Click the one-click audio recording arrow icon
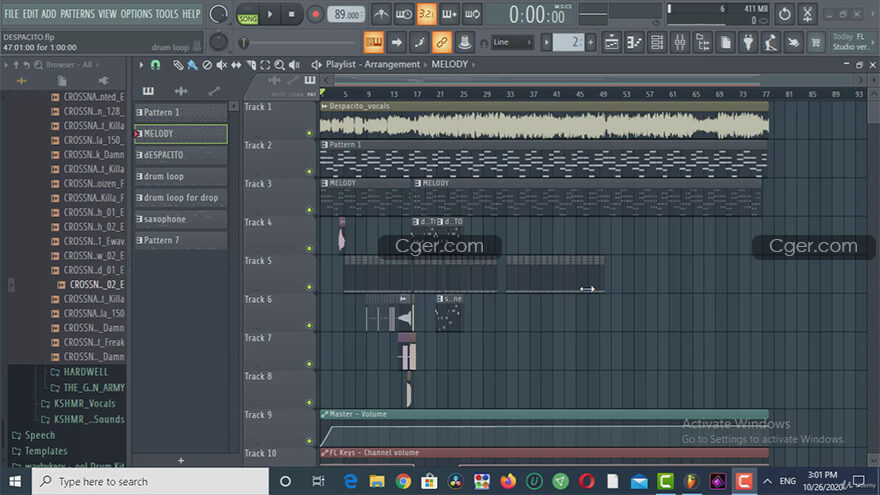This screenshot has width=880, height=495. tap(396, 42)
